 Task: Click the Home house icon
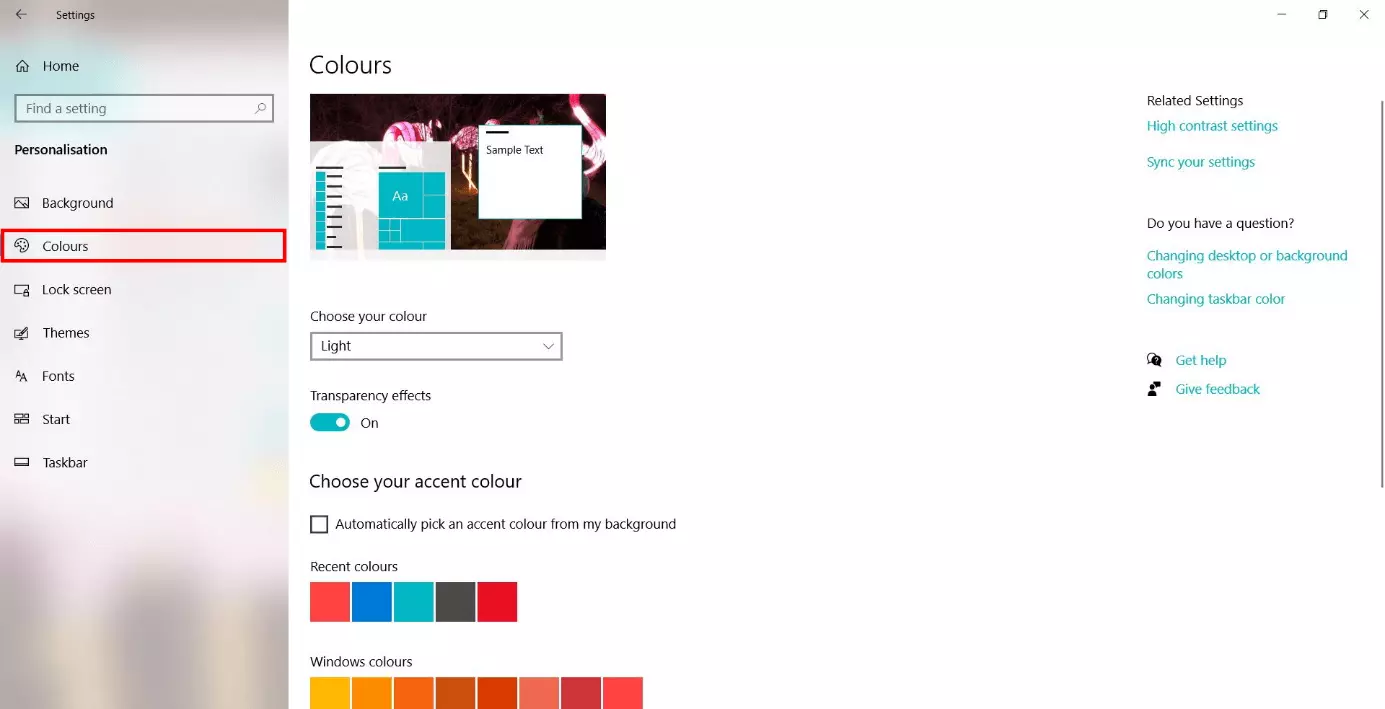(22, 66)
